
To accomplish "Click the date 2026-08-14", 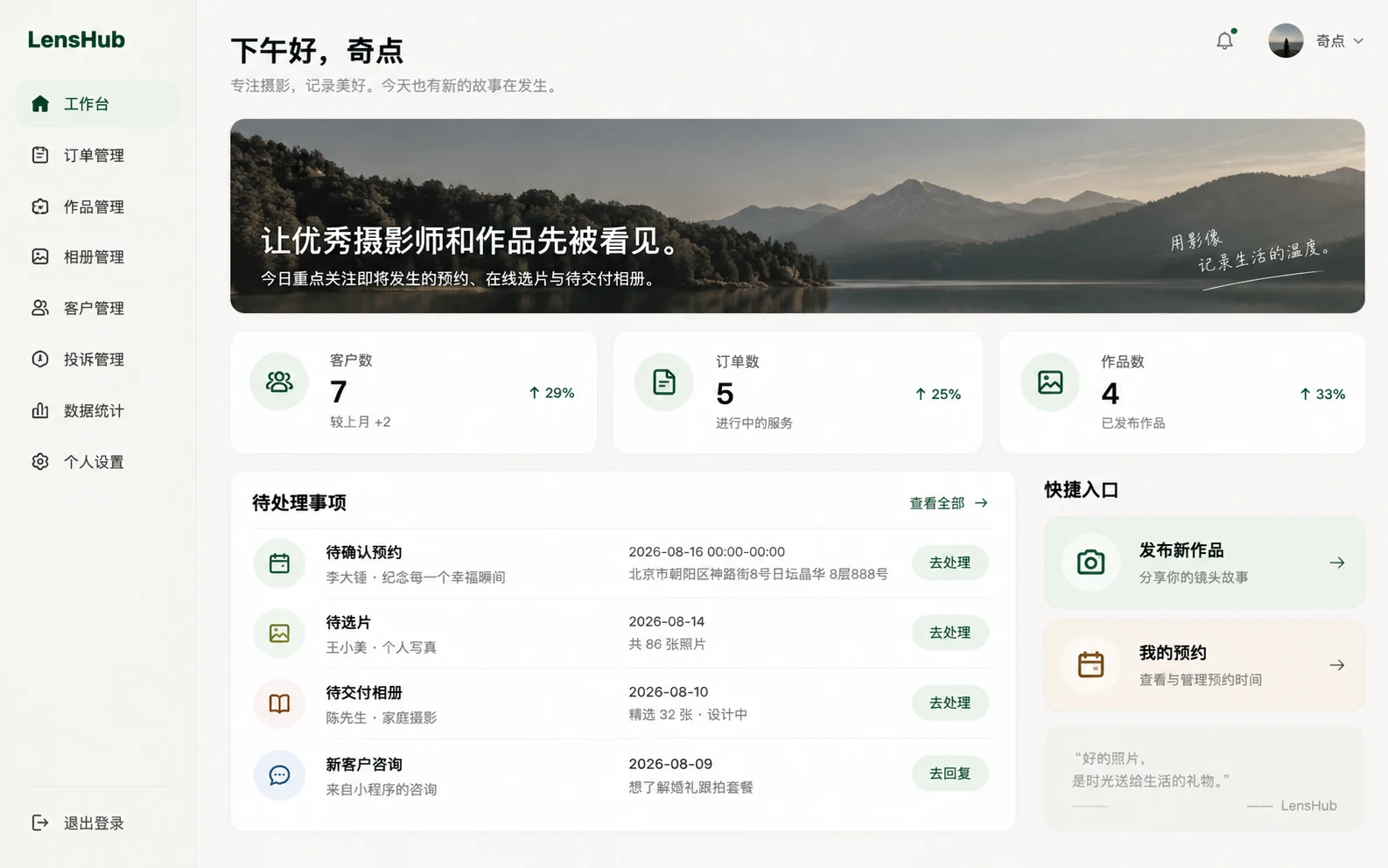I will pos(666,621).
